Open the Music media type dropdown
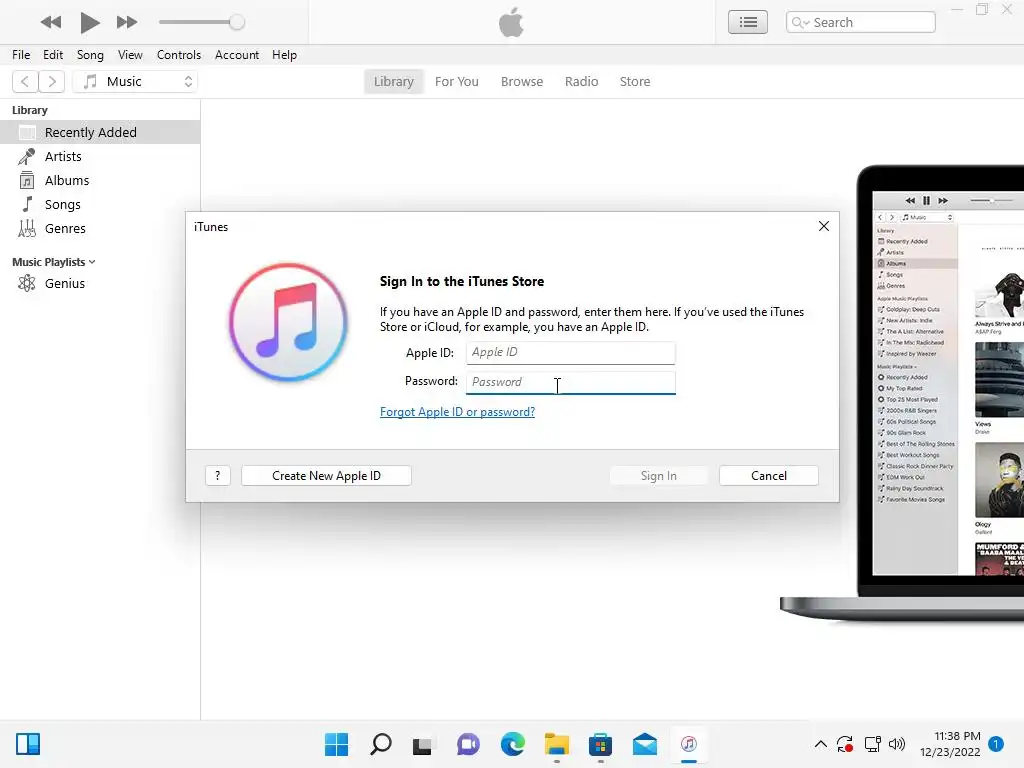The height and width of the screenshot is (768, 1024). [135, 82]
